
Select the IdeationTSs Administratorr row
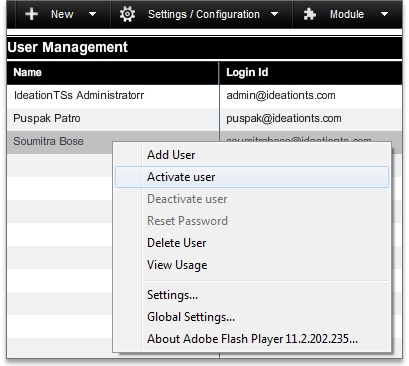coord(204,96)
